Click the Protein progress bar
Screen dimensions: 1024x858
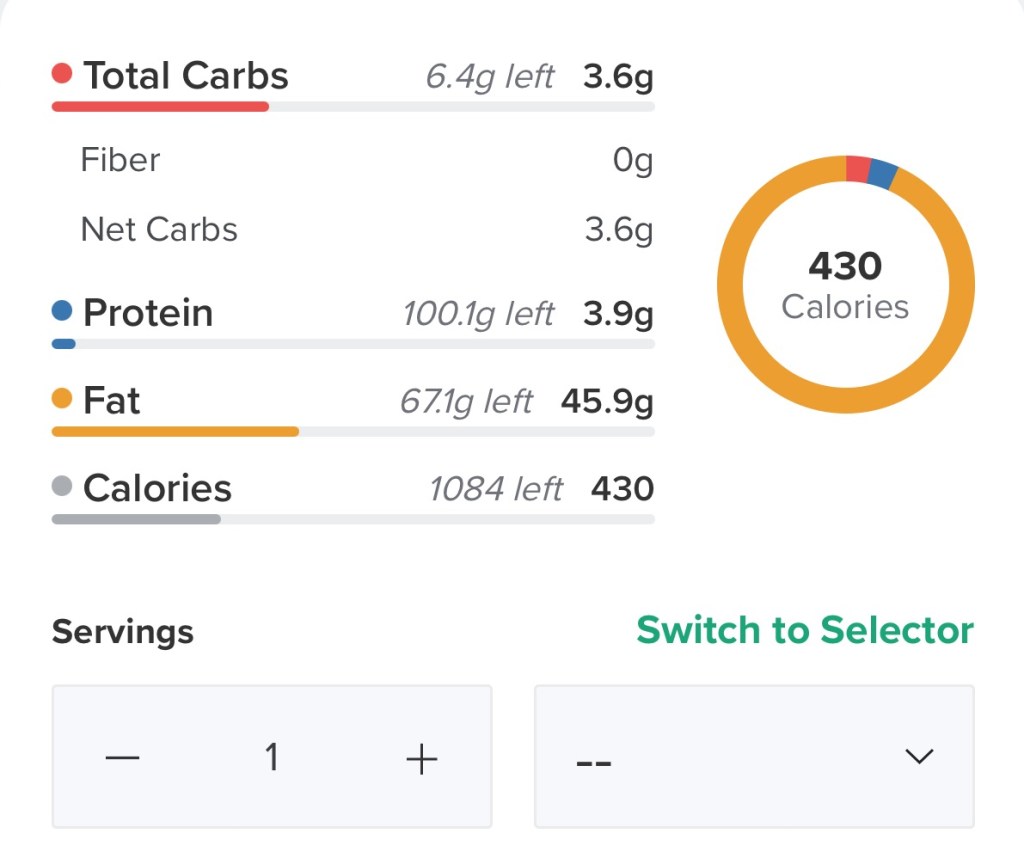[353, 344]
